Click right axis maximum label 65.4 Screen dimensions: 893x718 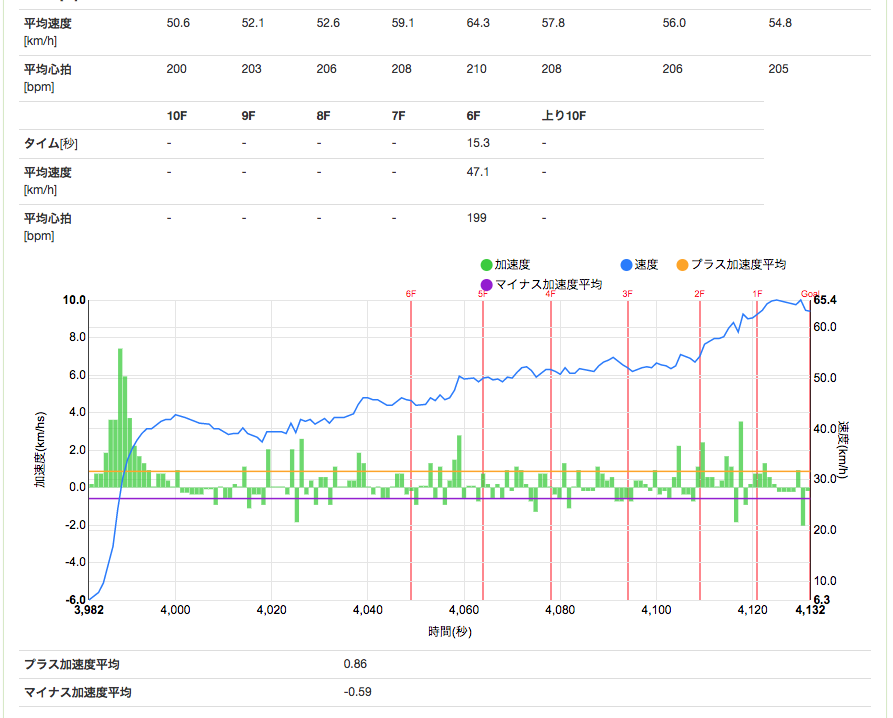tap(825, 300)
